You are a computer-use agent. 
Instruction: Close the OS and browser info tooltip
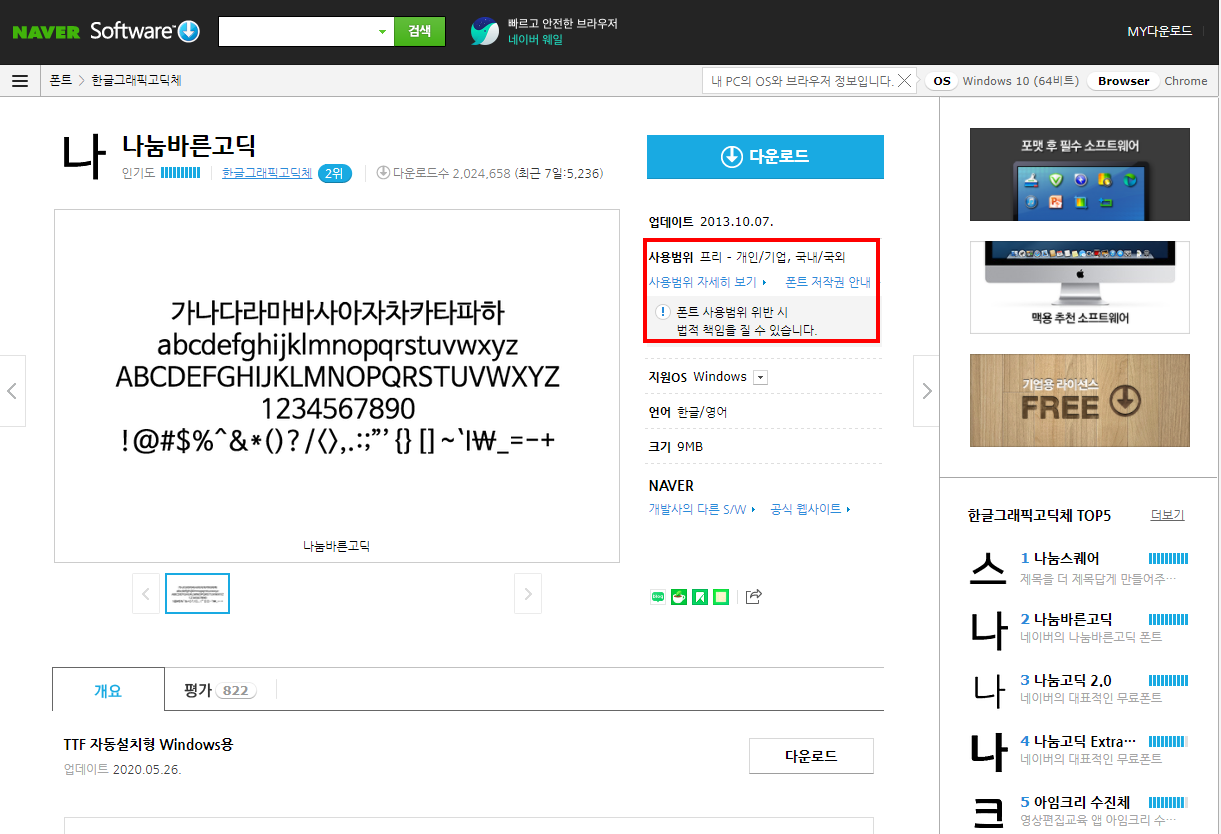point(905,81)
